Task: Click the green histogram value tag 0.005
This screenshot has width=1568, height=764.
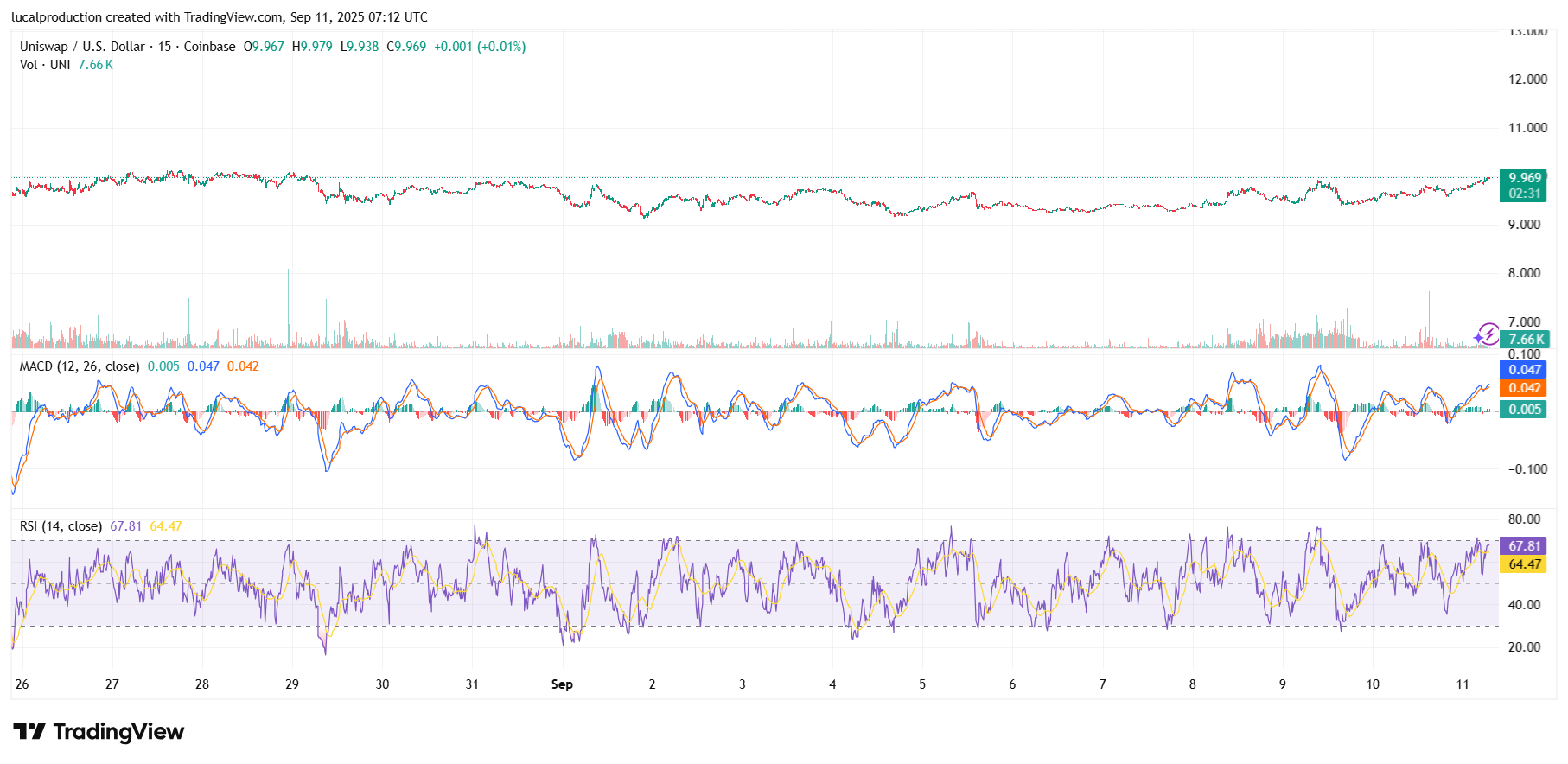Action: click(x=1525, y=410)
